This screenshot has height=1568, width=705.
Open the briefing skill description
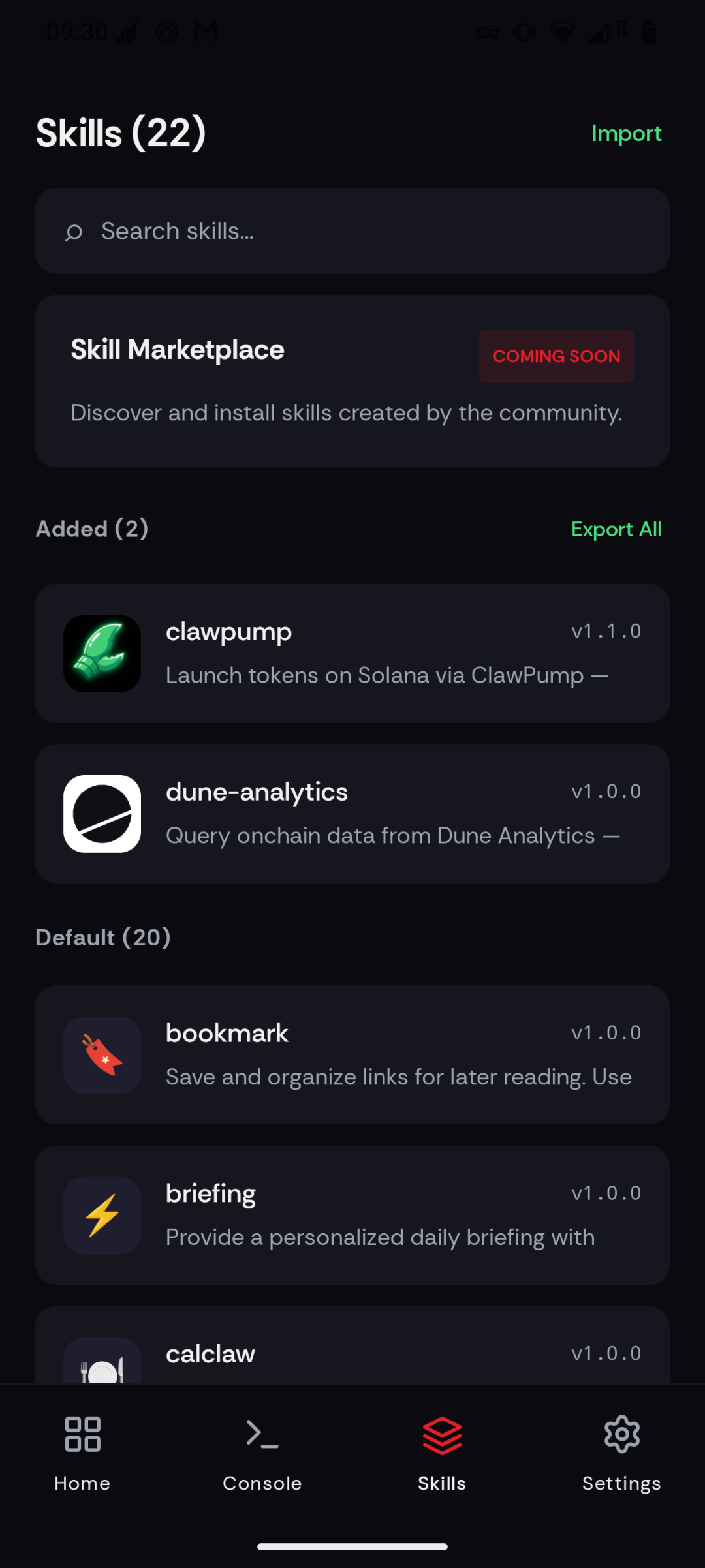point(381,1238)
